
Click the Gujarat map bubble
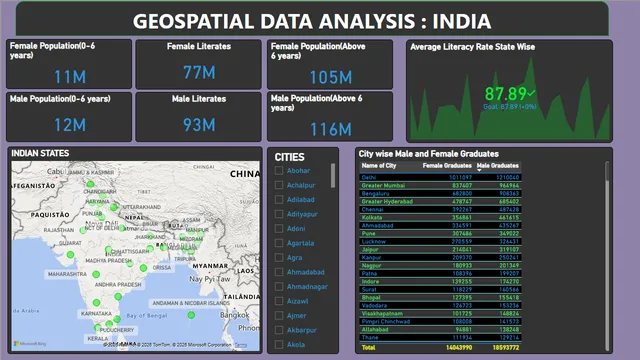coord(70,255)
